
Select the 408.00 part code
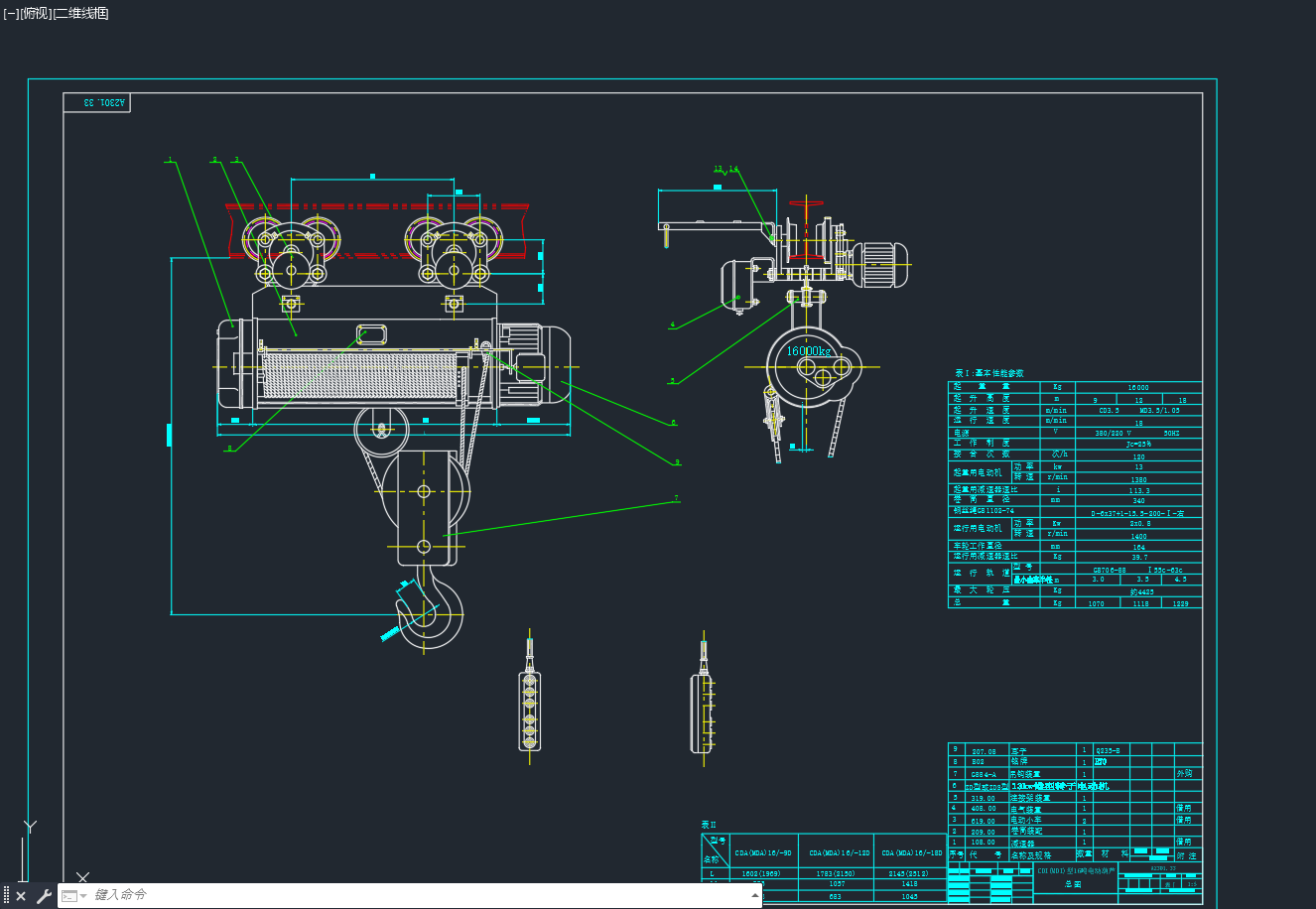984,809
